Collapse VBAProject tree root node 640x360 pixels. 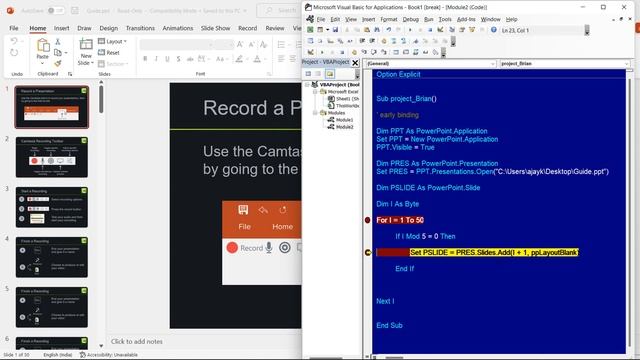pyautogui.click(x=307, y=84)
